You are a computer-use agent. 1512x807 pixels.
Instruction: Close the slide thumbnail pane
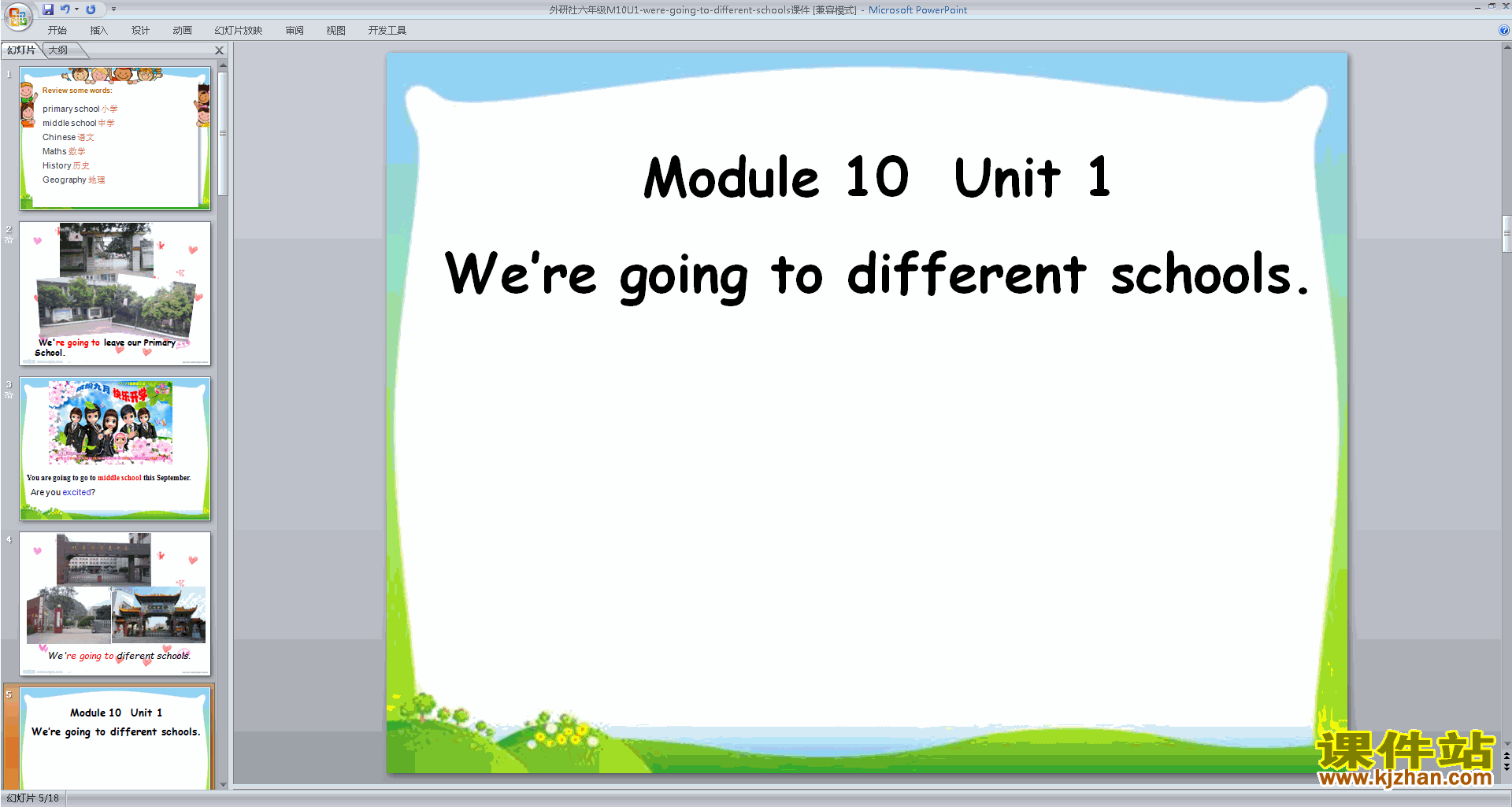(220, 50)
